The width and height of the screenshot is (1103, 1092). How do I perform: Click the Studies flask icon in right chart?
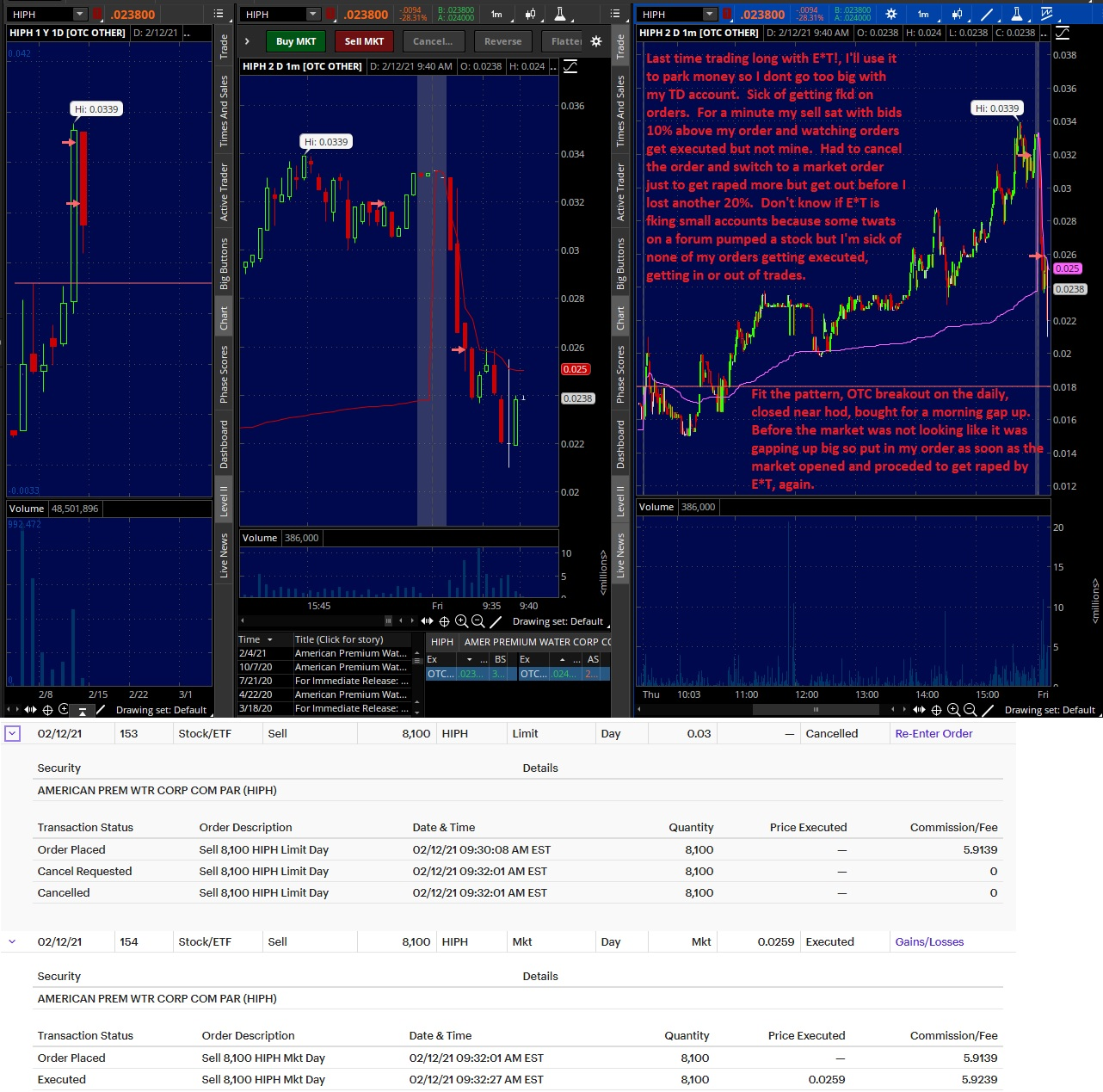pos(1017,14)
